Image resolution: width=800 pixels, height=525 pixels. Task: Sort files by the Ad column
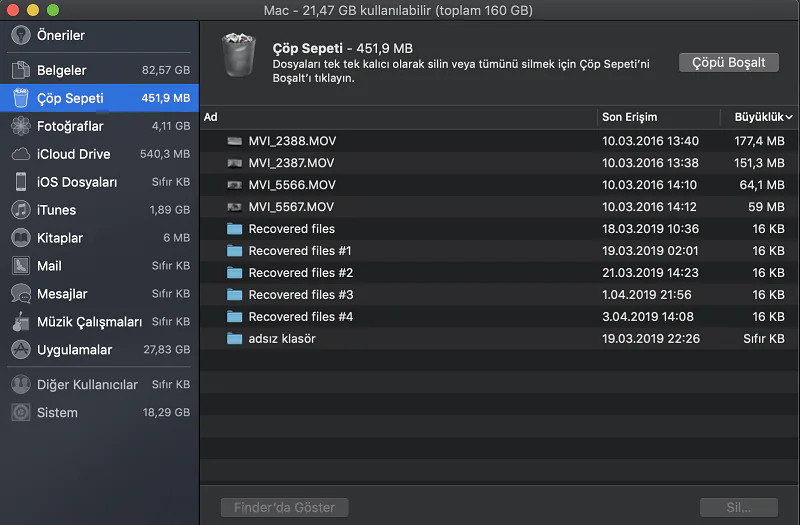pos(211,118)
